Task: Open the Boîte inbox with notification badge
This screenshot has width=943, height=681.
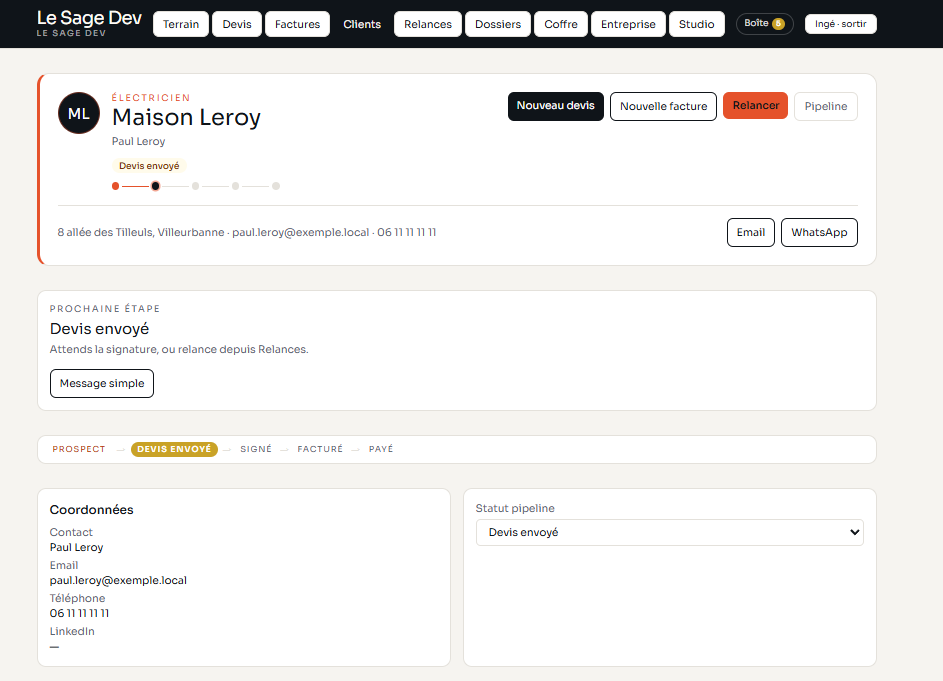Action: (764, 23)
